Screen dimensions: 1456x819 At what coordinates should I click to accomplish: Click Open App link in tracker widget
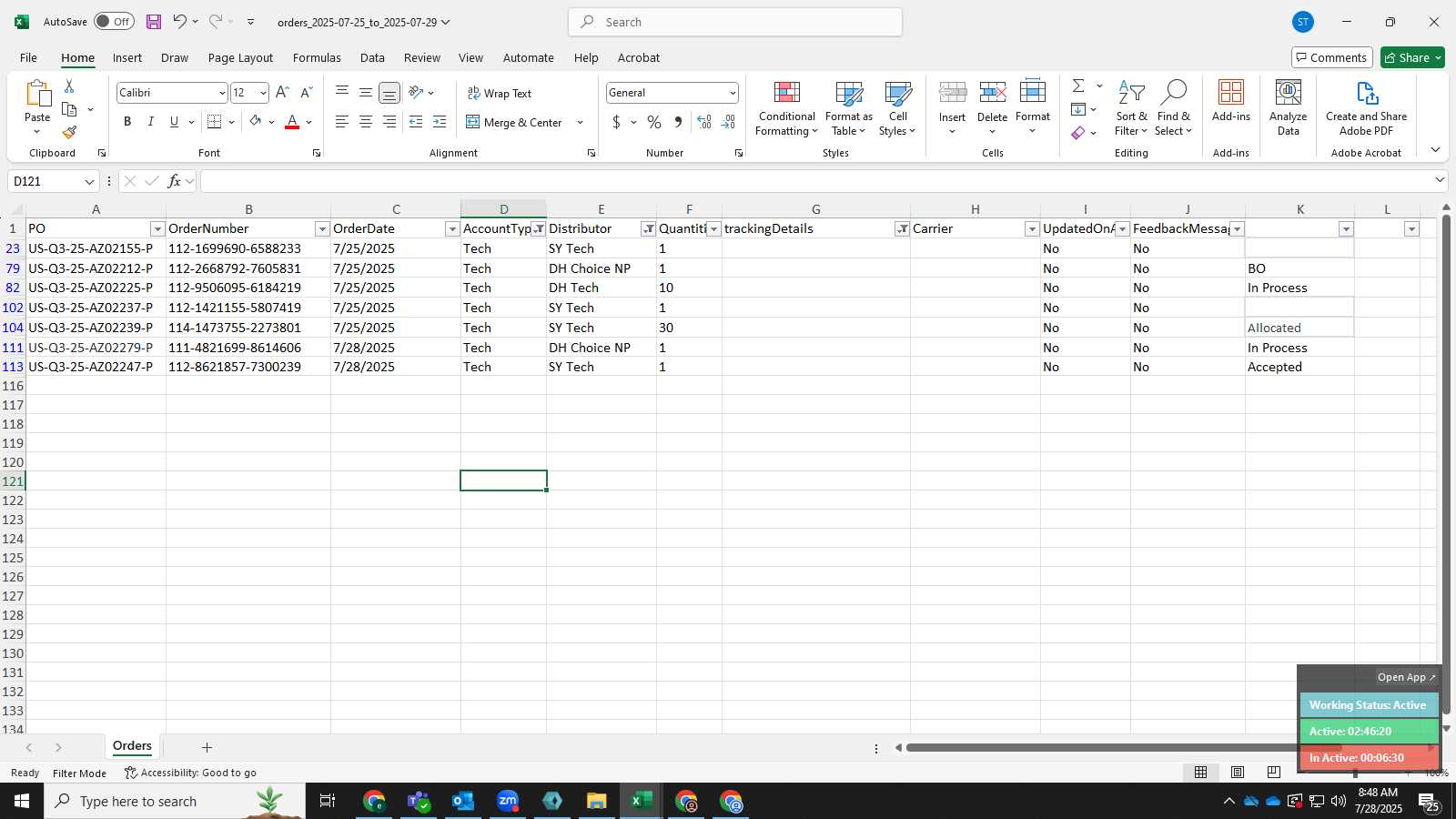[1406, 677]
